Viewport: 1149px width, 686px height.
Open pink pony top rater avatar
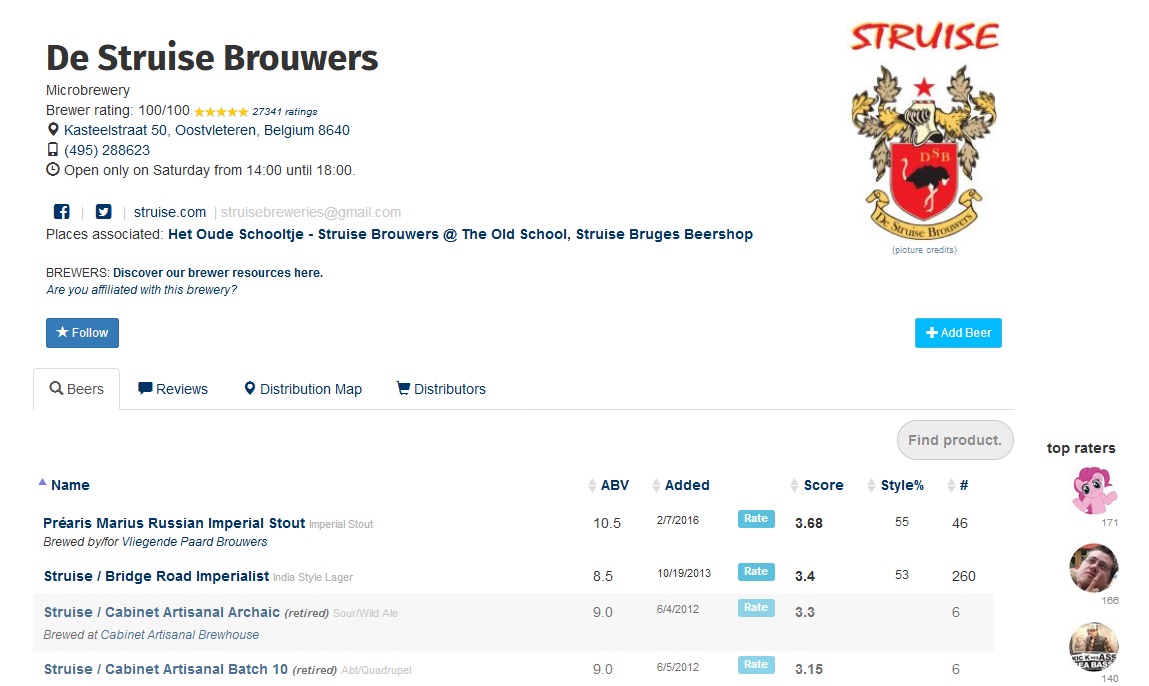1094,490
